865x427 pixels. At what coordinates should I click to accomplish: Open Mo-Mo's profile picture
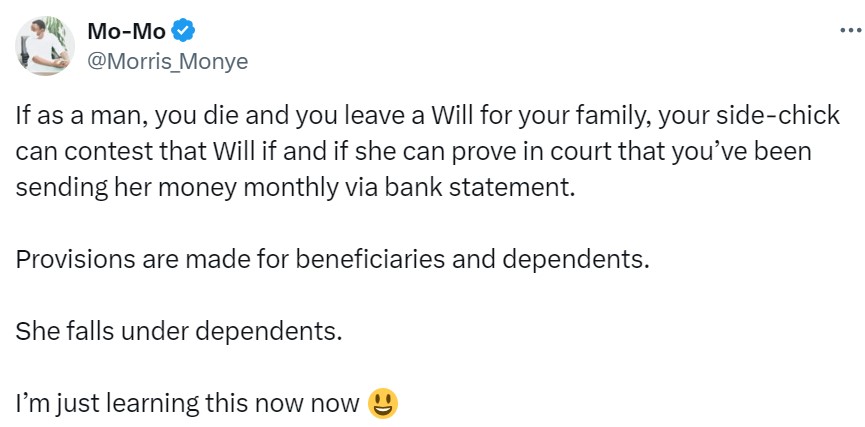(x=43, y=46)
